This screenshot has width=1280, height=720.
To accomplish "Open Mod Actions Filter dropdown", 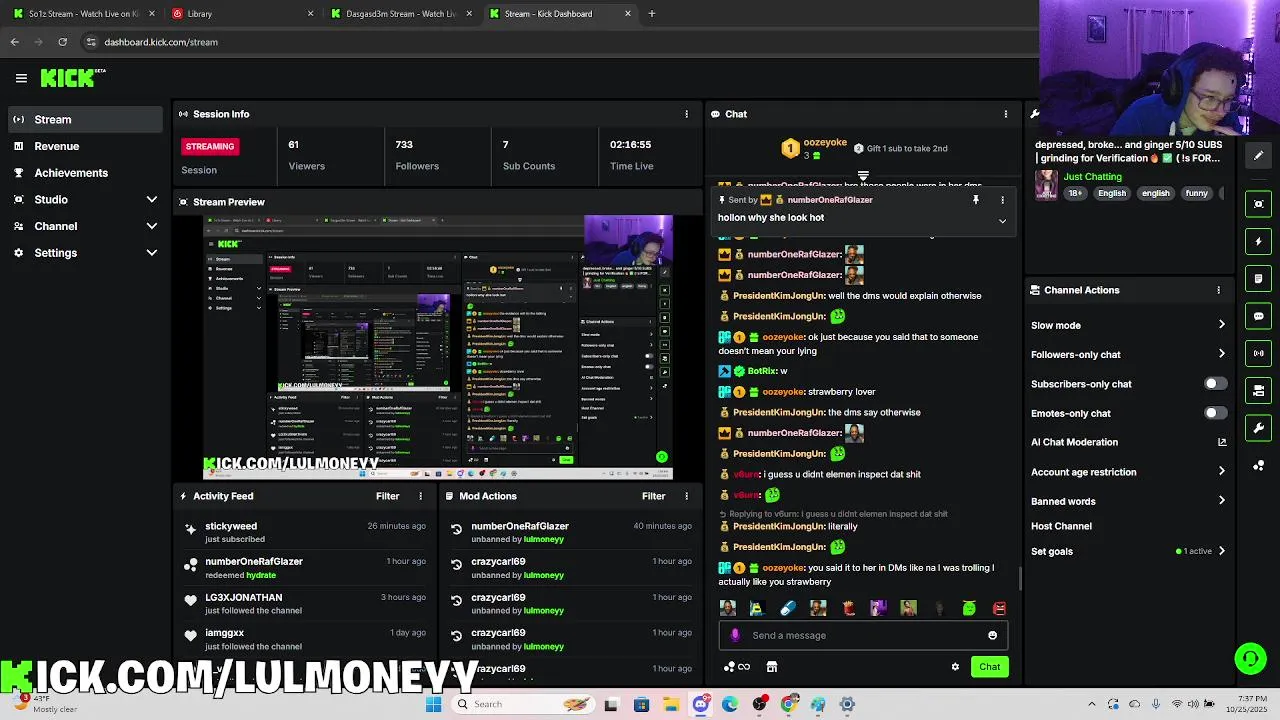I will [x=653, y=496].
